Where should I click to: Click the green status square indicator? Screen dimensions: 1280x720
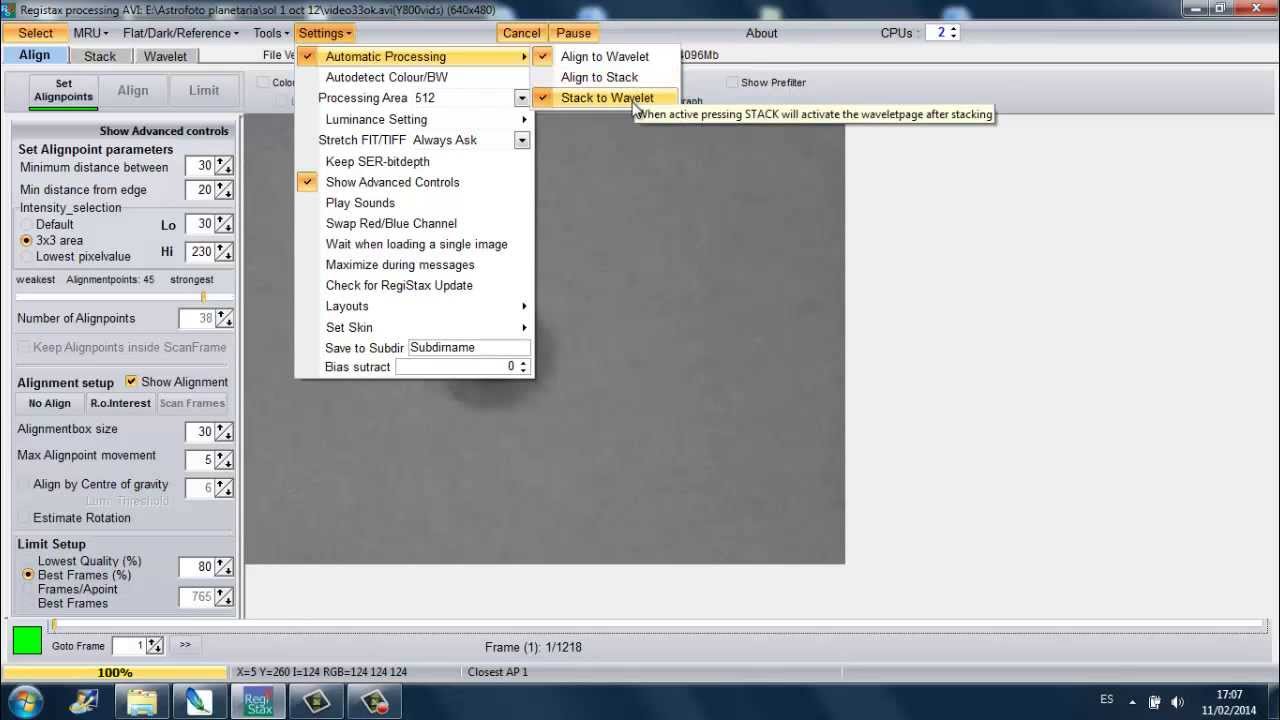point(27,640)
